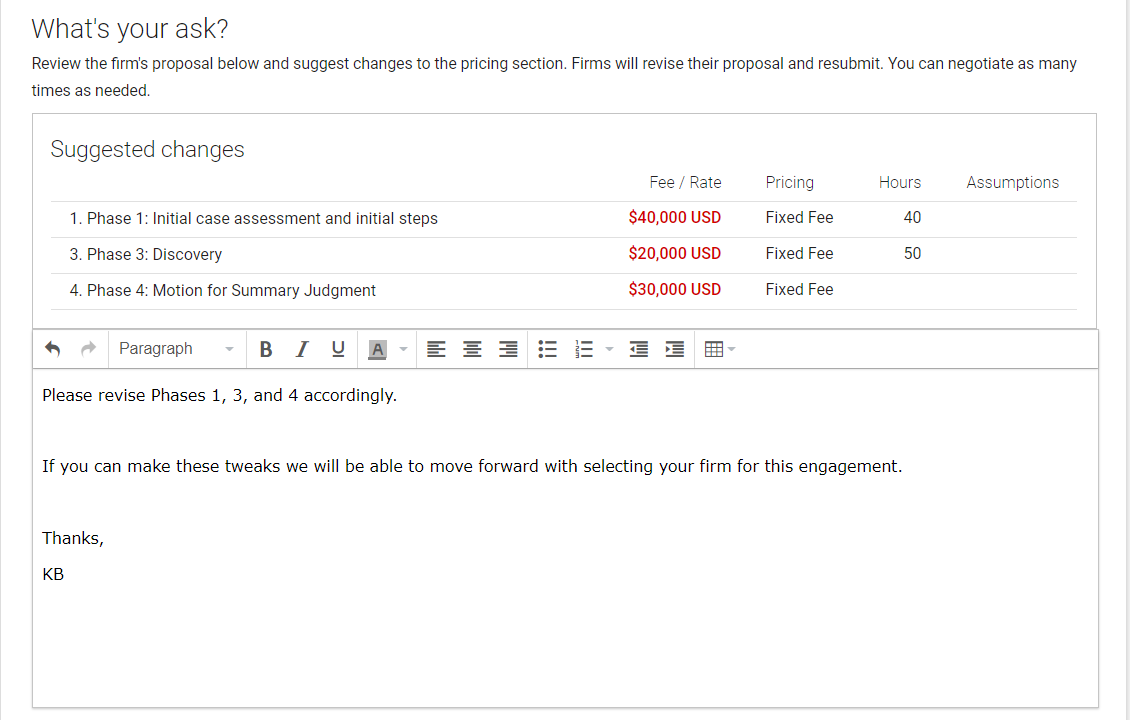Click the Suggested changes heading
The image size is (1130, 720).
pos(148,149)
